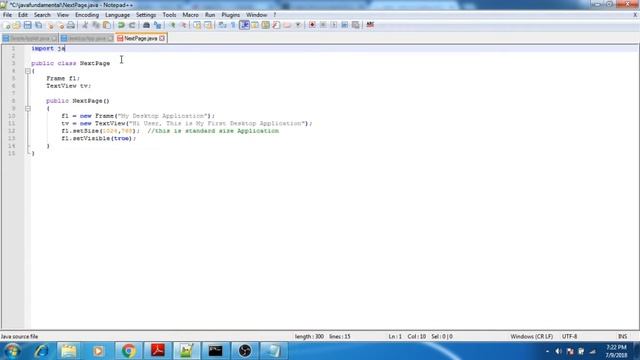Show hidden system tray icons arrow
Viewport: 640px width, 360px height.
point(547,351)
